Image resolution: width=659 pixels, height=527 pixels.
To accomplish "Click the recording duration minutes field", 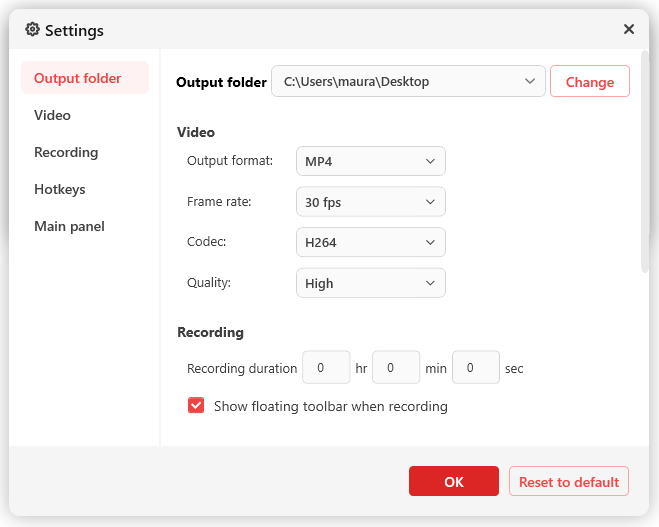I will coord(396,367).
